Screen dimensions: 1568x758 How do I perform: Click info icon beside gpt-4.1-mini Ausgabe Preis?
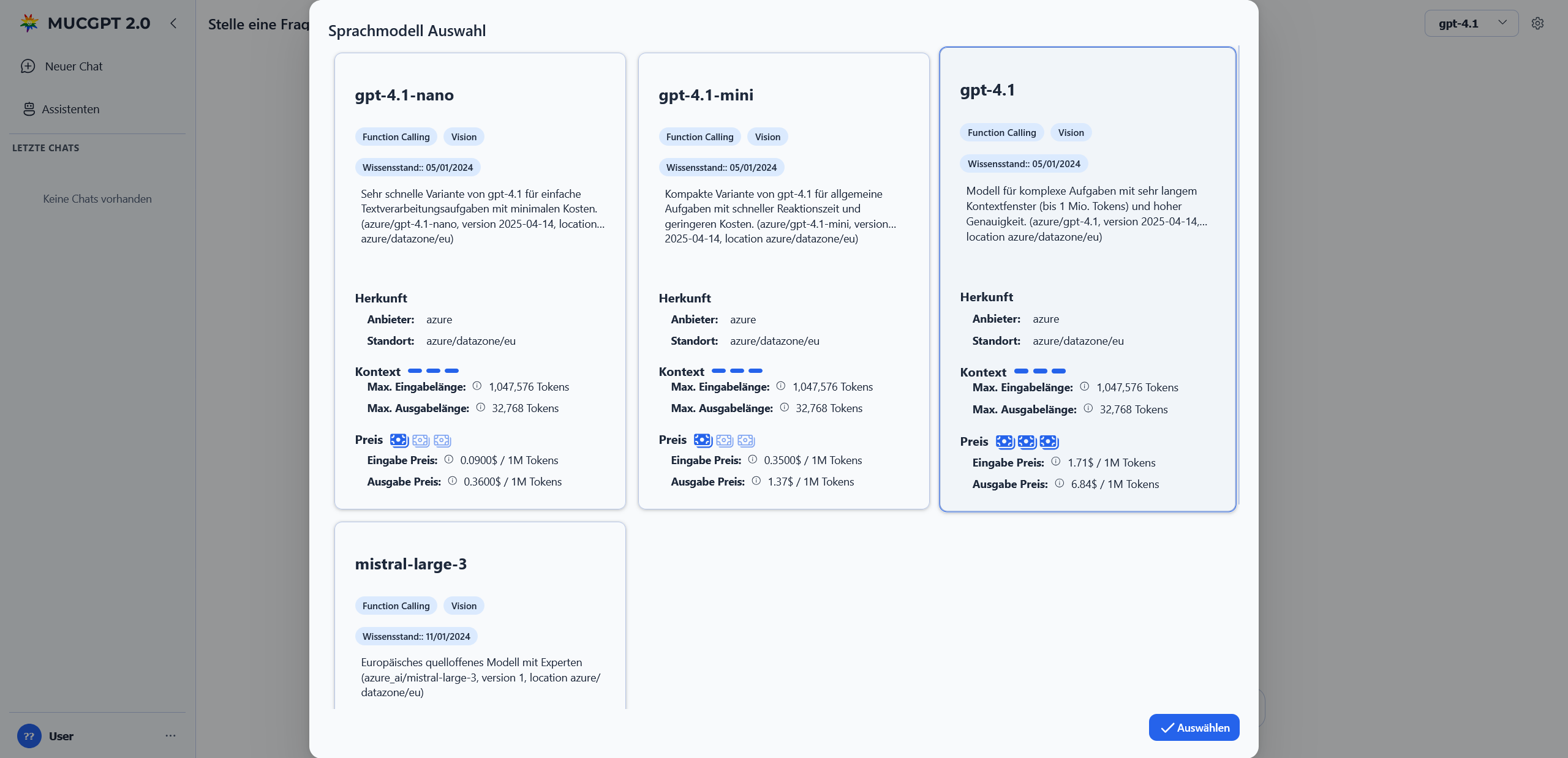point(756,481)
